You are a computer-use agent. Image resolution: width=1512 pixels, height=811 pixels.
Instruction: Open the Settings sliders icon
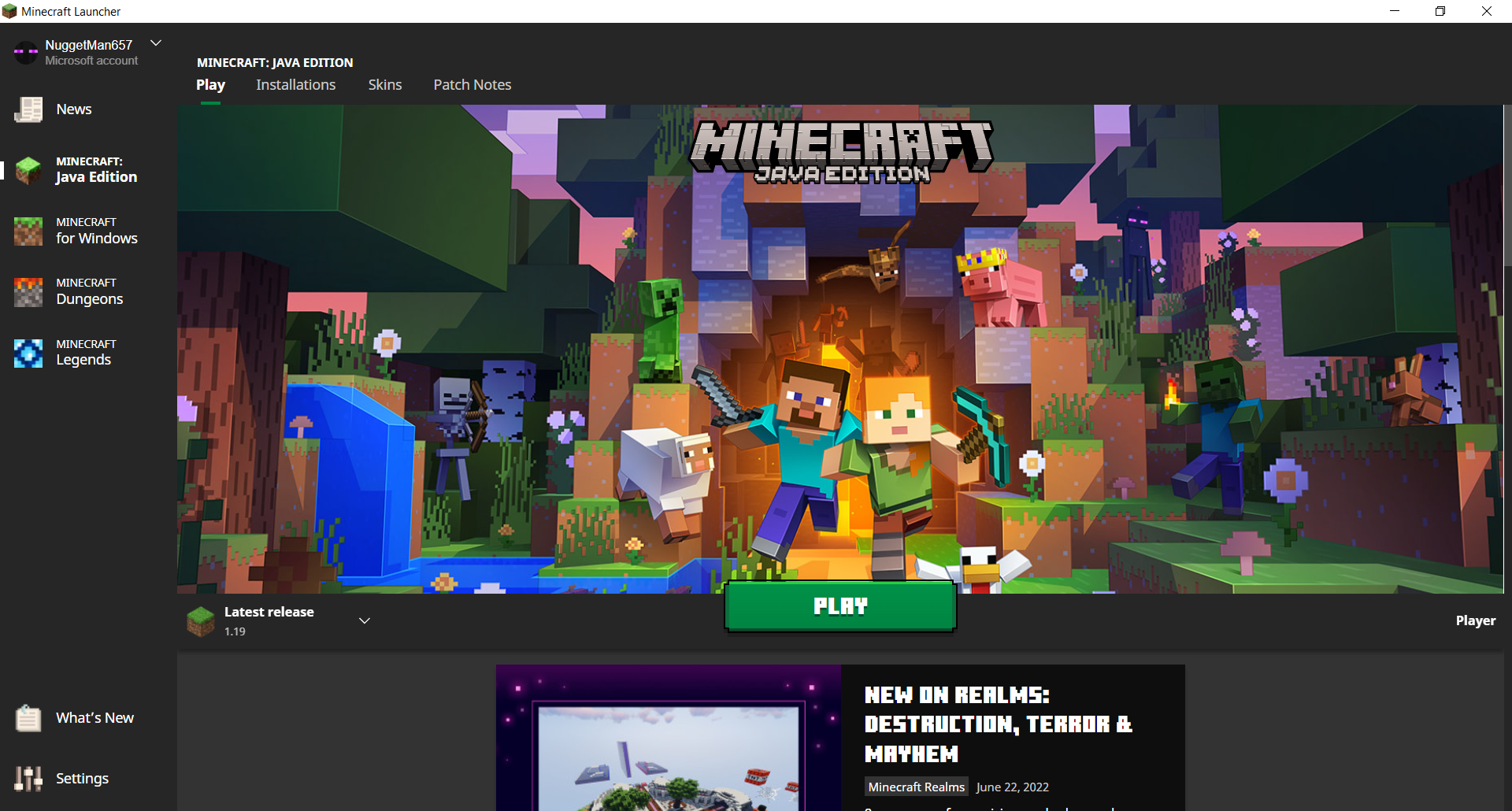coord(28,779)
